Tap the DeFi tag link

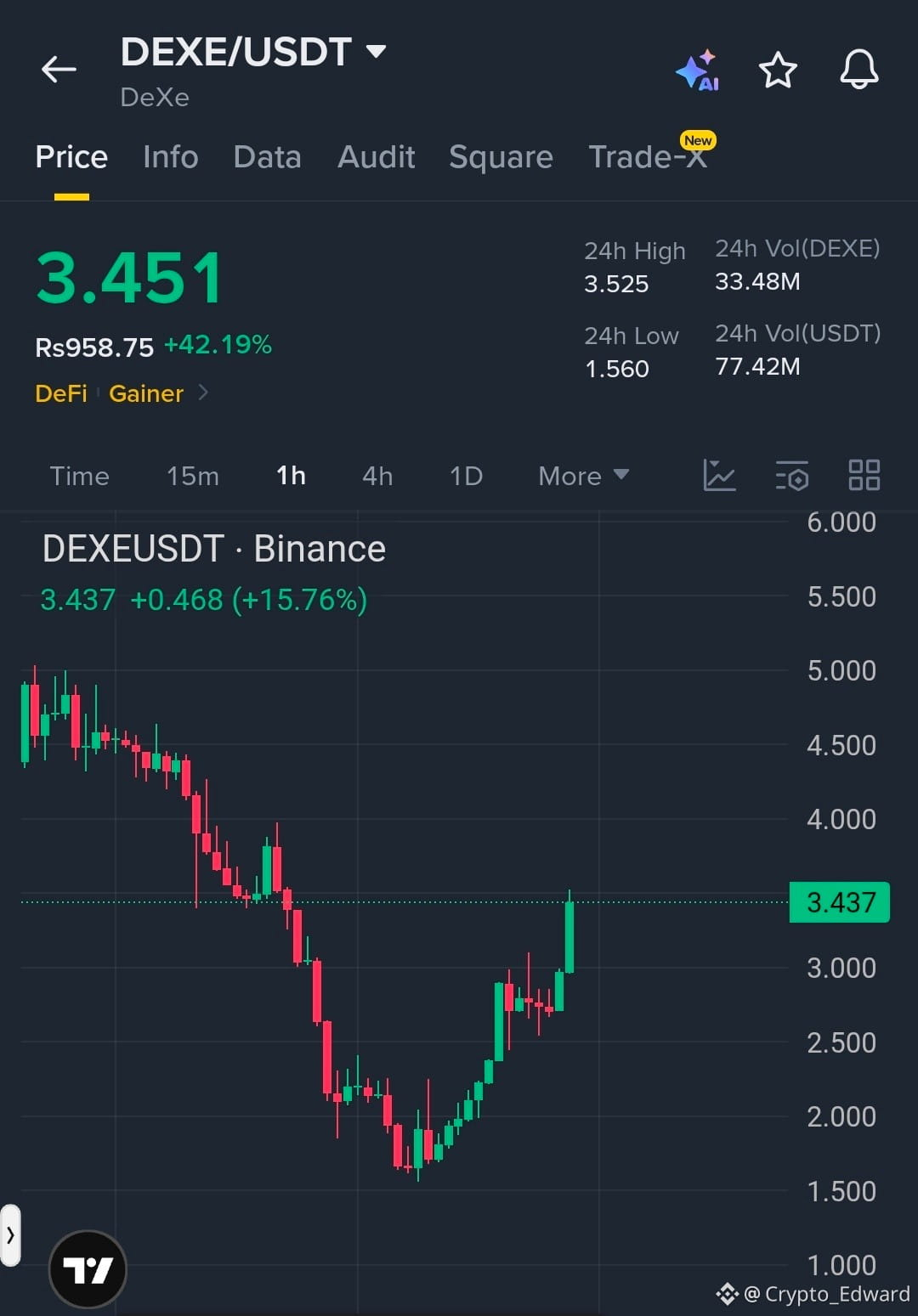[x=61, y=393]
